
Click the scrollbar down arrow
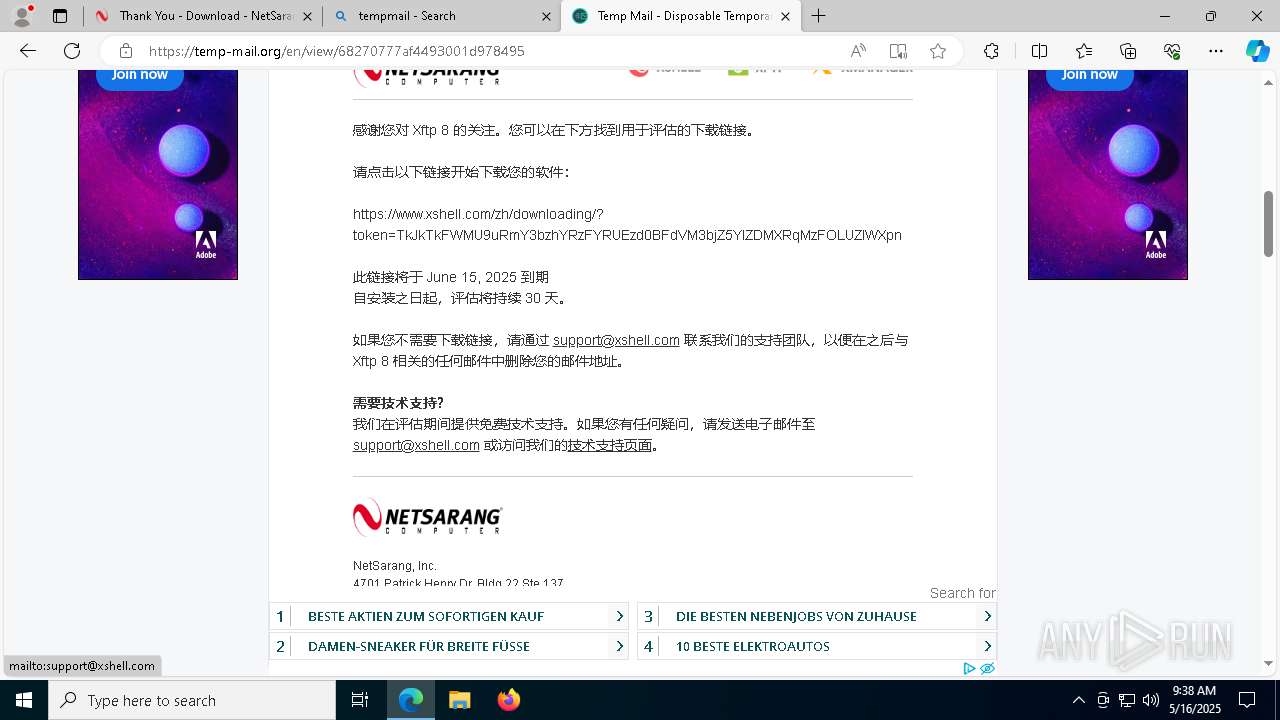[1268, 663]
